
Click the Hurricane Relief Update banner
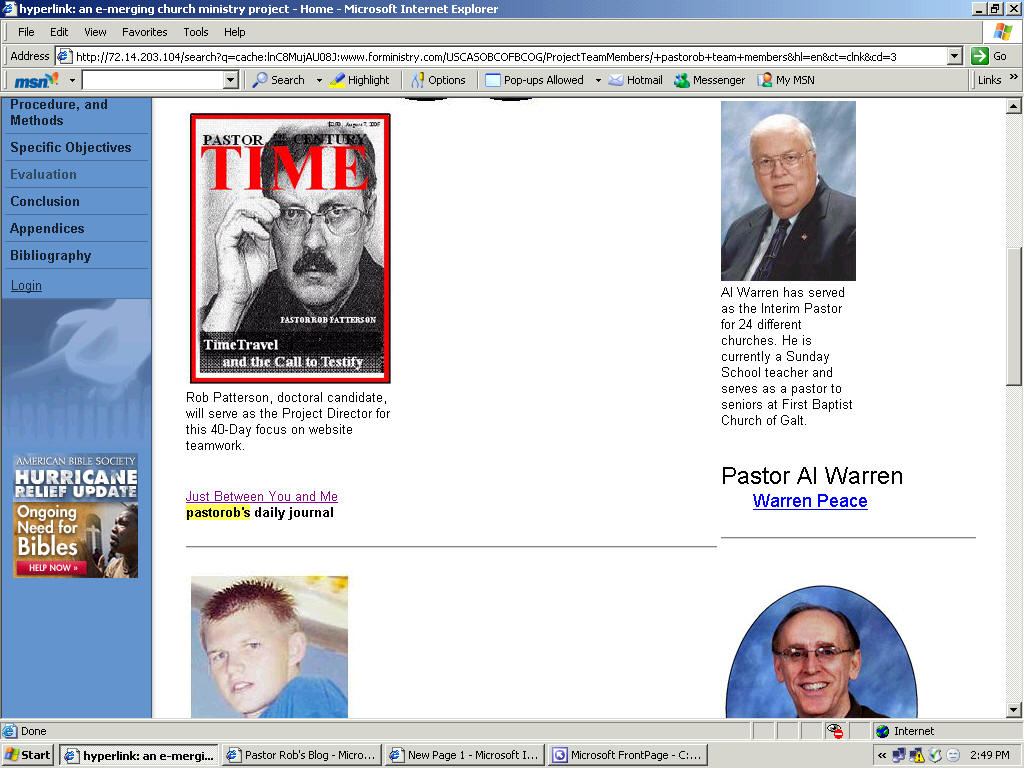(76, 516)
